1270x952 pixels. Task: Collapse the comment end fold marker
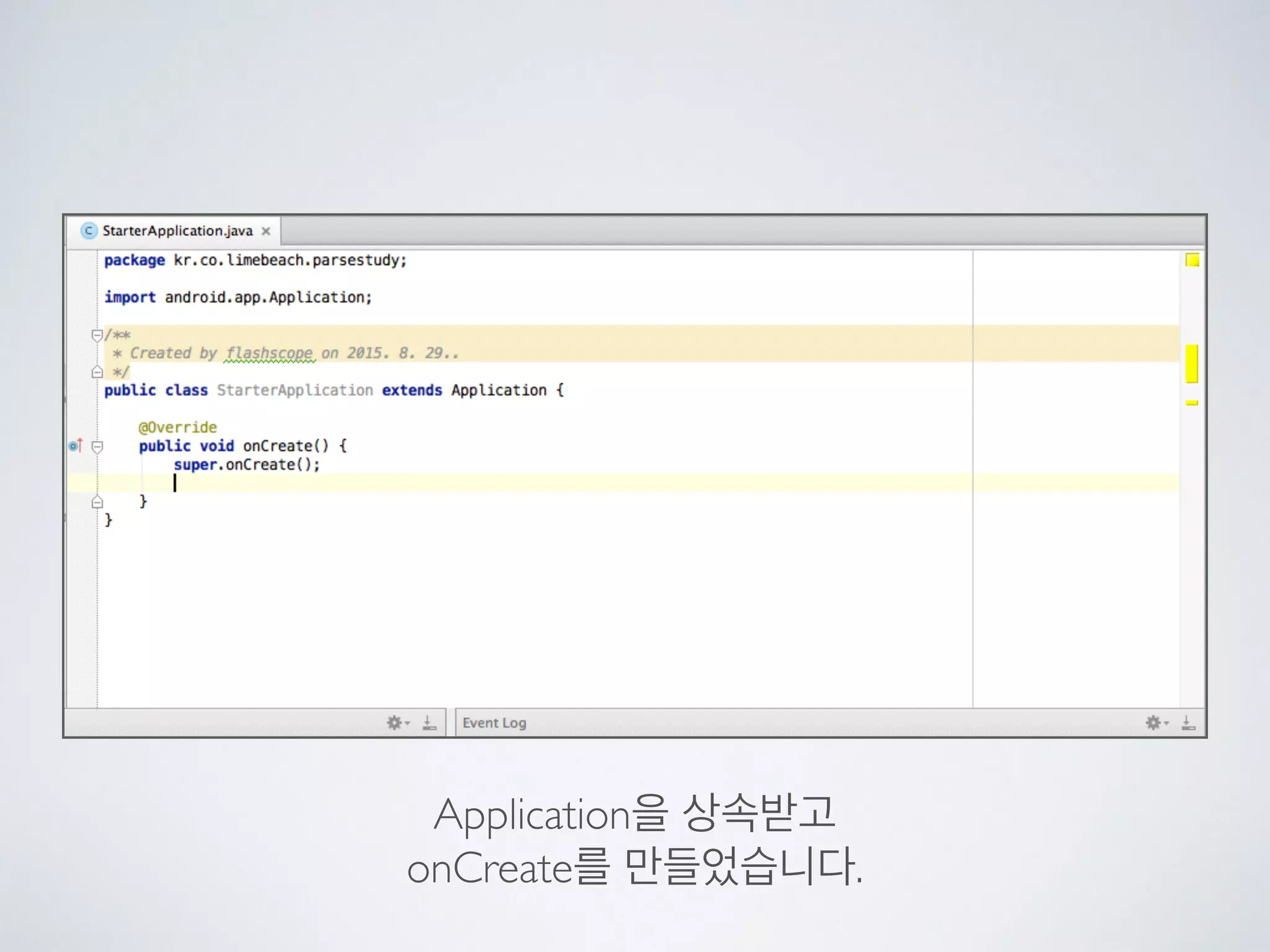97,372
